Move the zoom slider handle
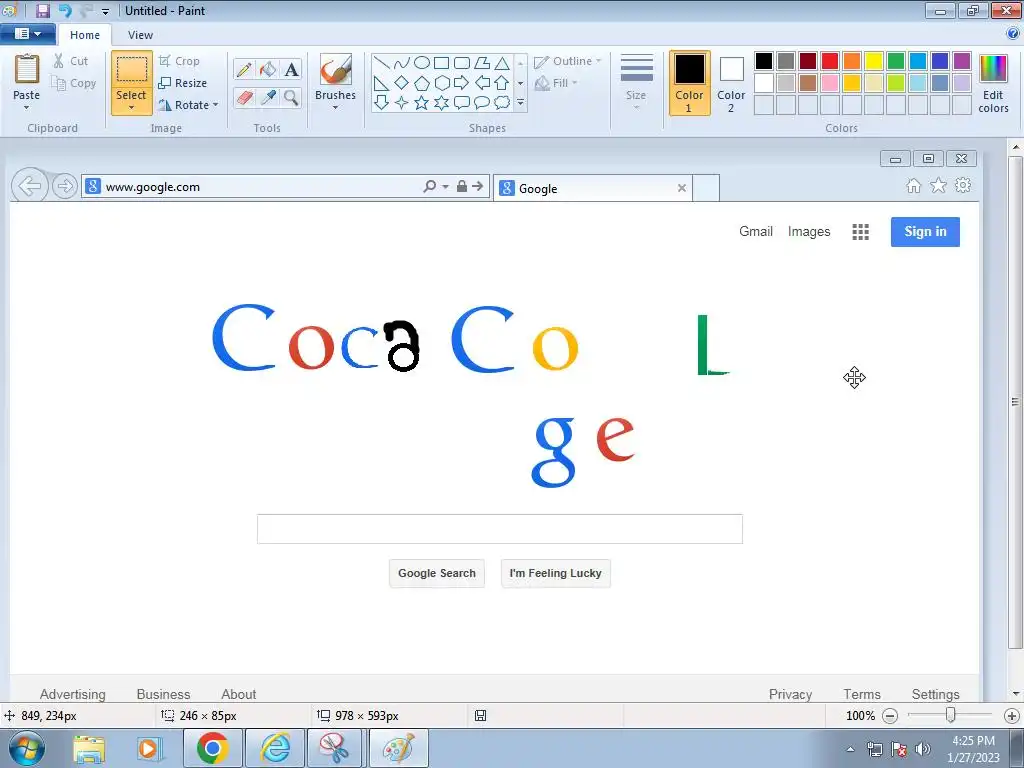The height and width of the screenshot is (768, 1024). (x=951, y=715)
